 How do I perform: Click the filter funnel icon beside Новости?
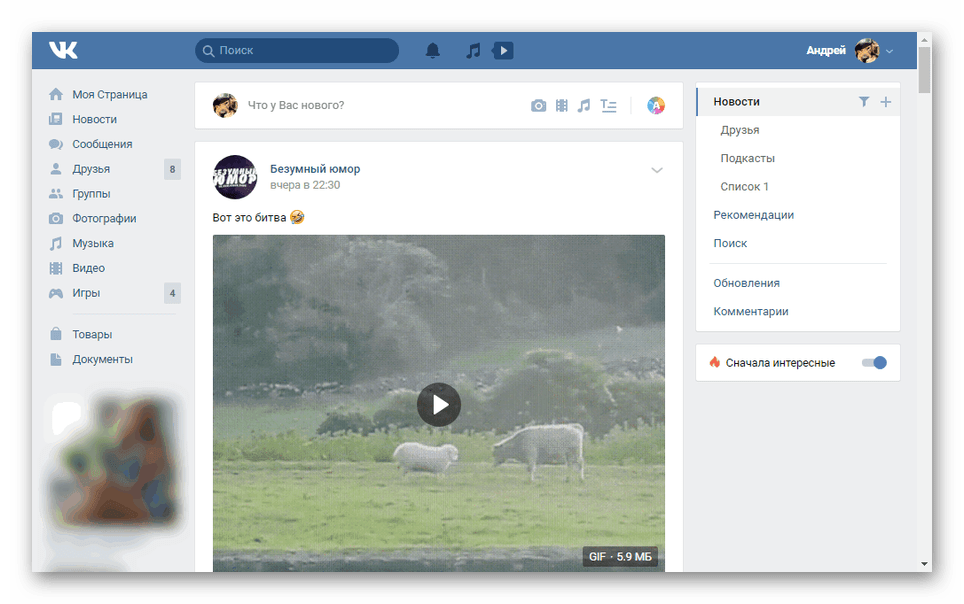coord(864,101)
